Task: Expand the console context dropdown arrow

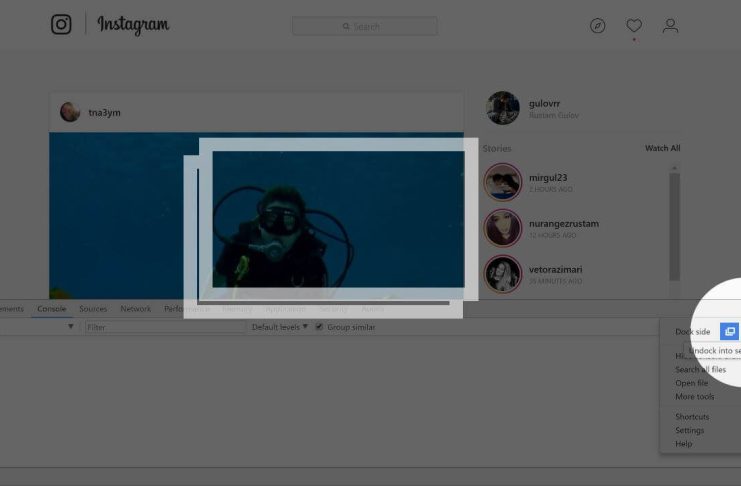Action: [70, 327]
